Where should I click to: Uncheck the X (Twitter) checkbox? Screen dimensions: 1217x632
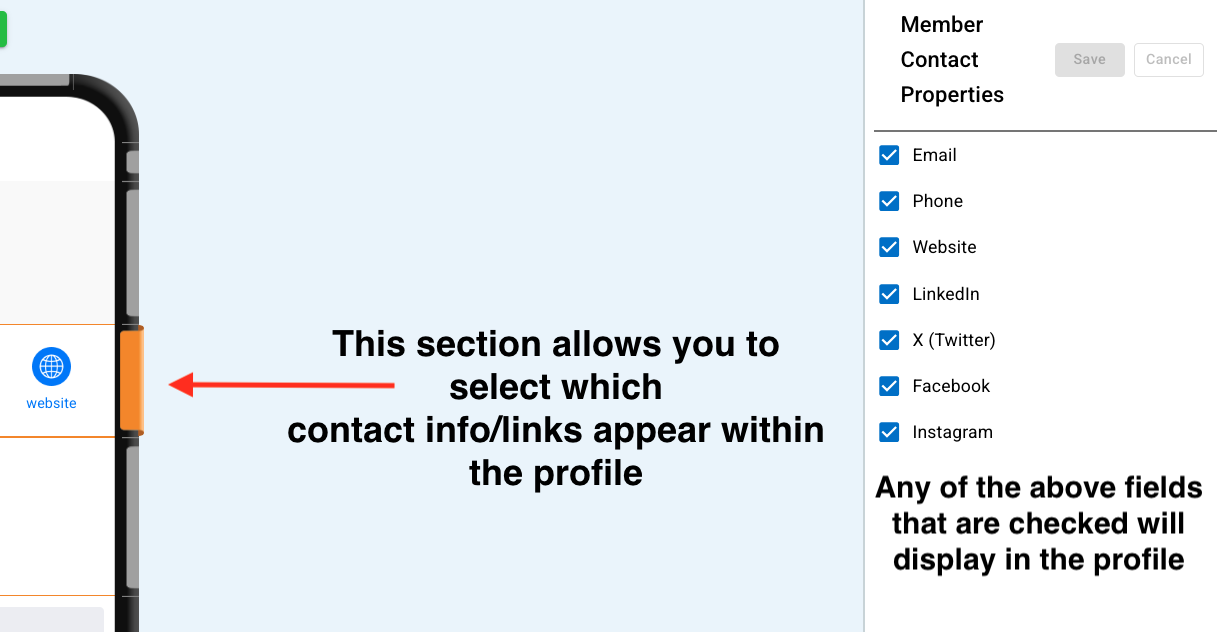(889, 340)
